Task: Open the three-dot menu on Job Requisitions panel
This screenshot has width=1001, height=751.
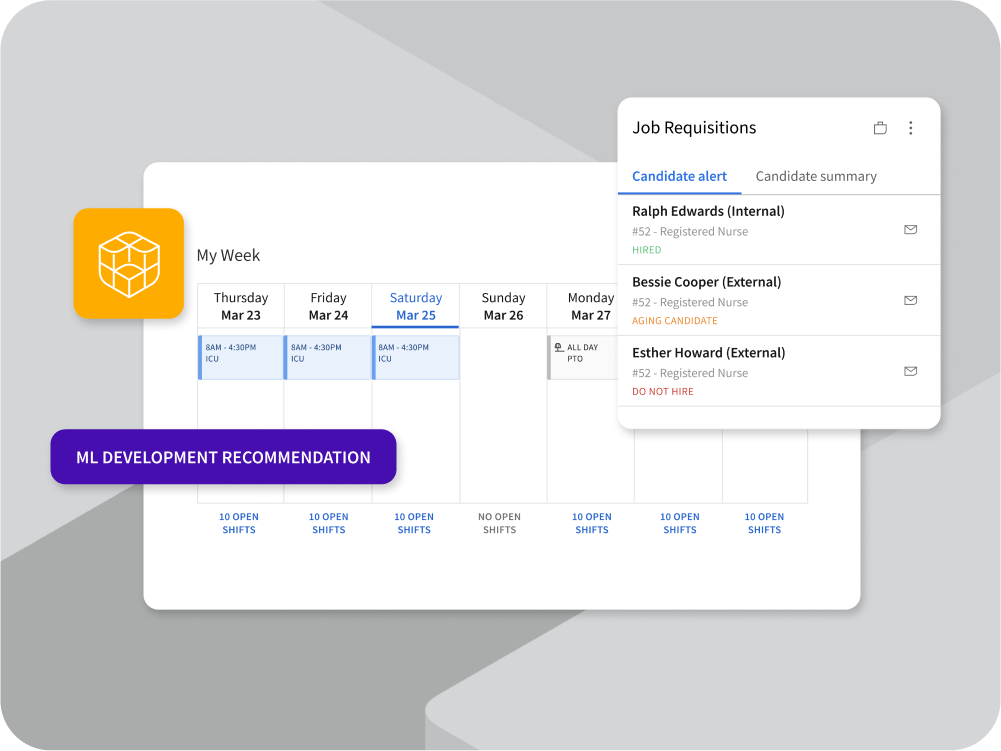Action: 911,128
